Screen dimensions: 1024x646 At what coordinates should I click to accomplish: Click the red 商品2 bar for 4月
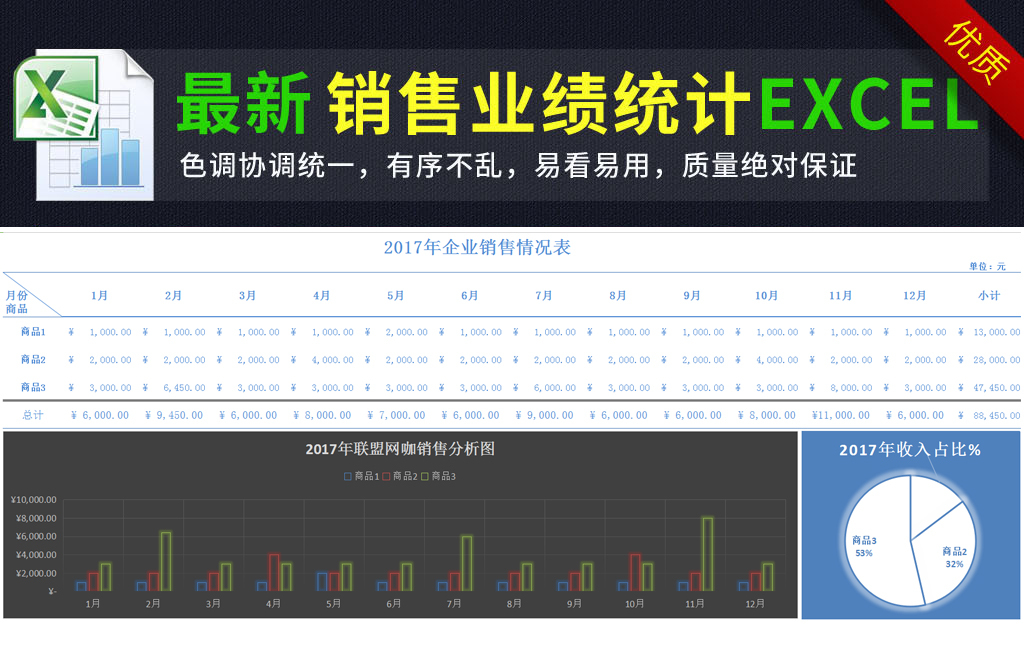click(x=274, y=573)
